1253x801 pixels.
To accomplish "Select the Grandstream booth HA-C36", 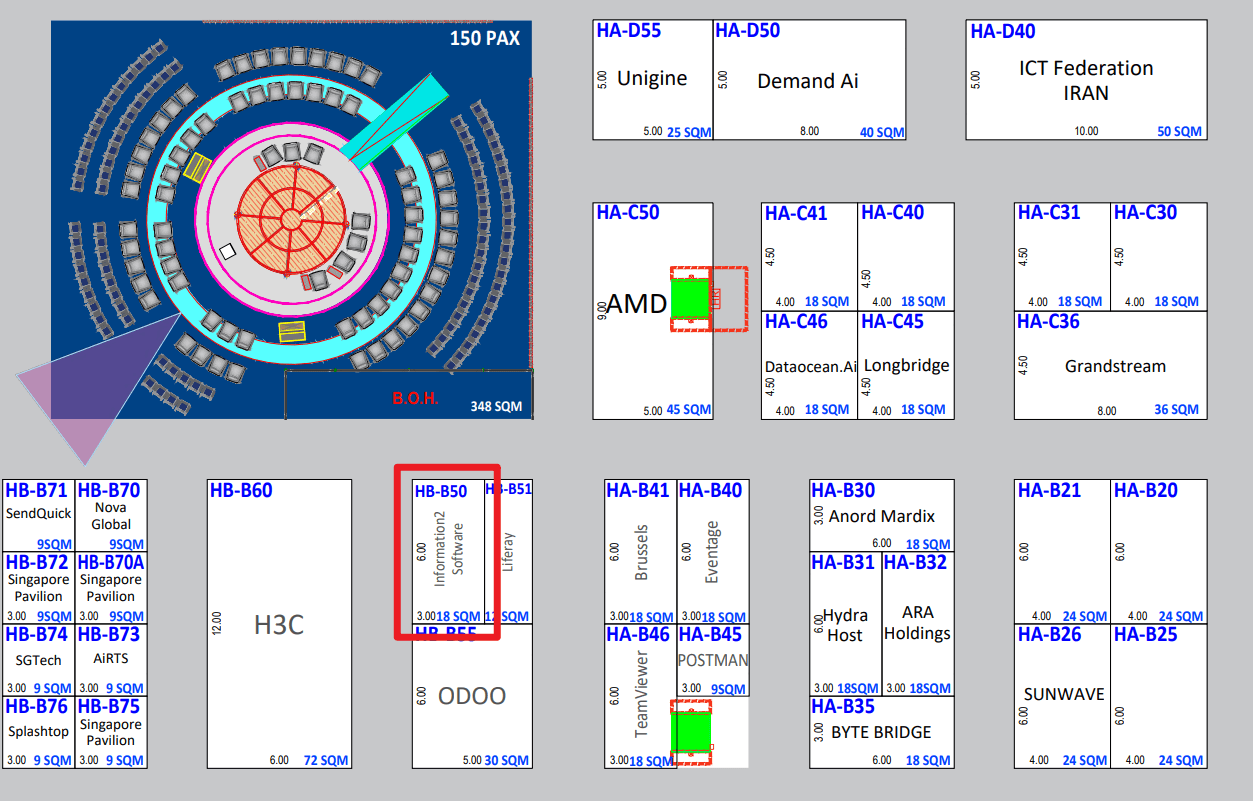I will point(1110,365).
